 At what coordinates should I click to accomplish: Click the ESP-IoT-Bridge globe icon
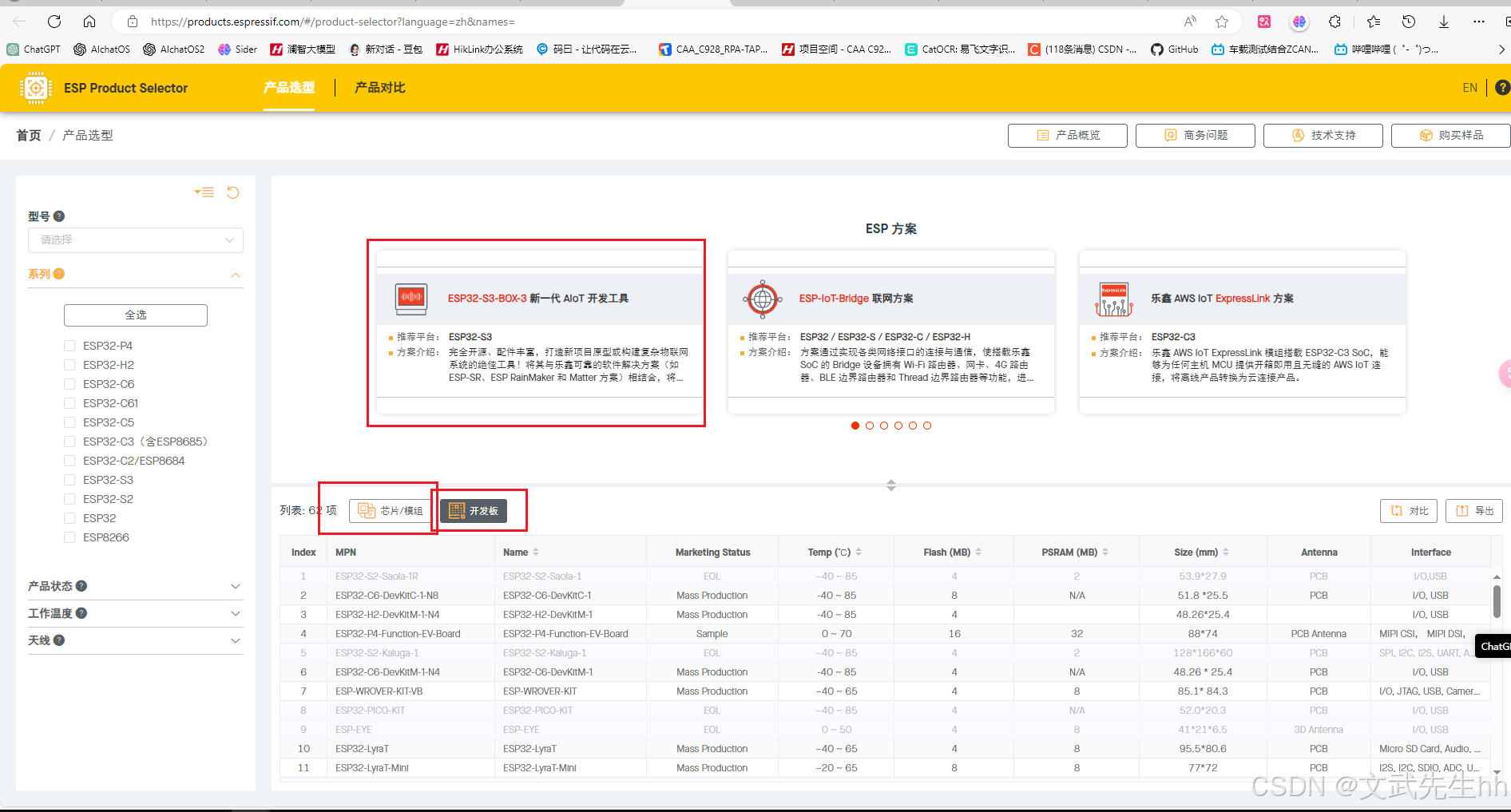(x=763, y=299)
